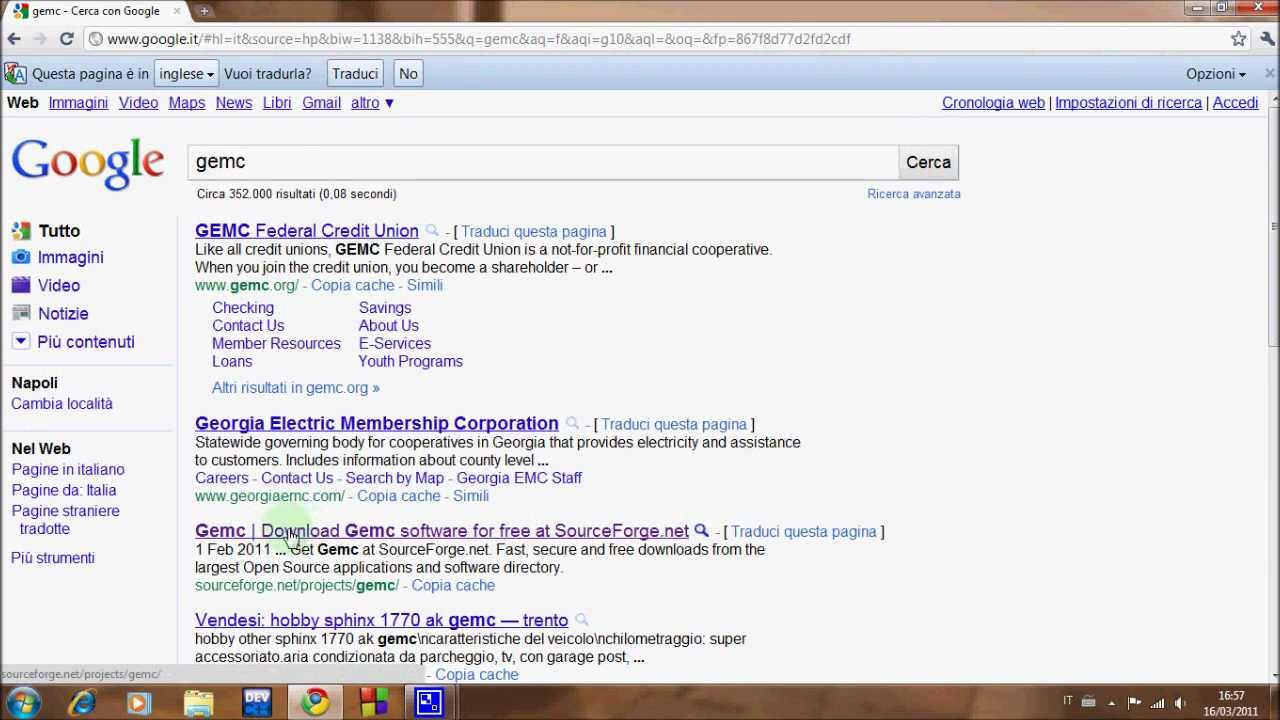
Task: Open Georgia Electric Membership Corporation result
Action: (x=377, y=424)
